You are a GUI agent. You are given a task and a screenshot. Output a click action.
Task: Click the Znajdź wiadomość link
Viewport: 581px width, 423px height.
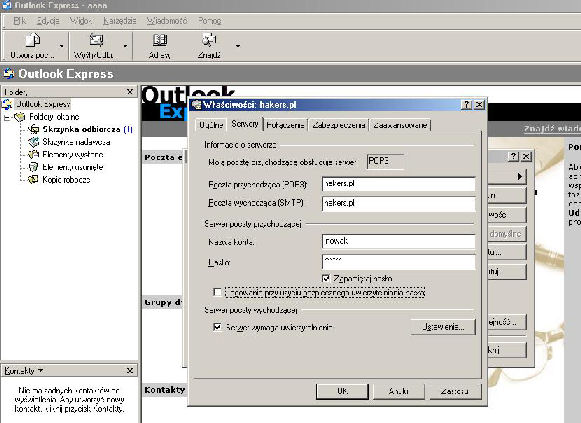coord(552,129)
